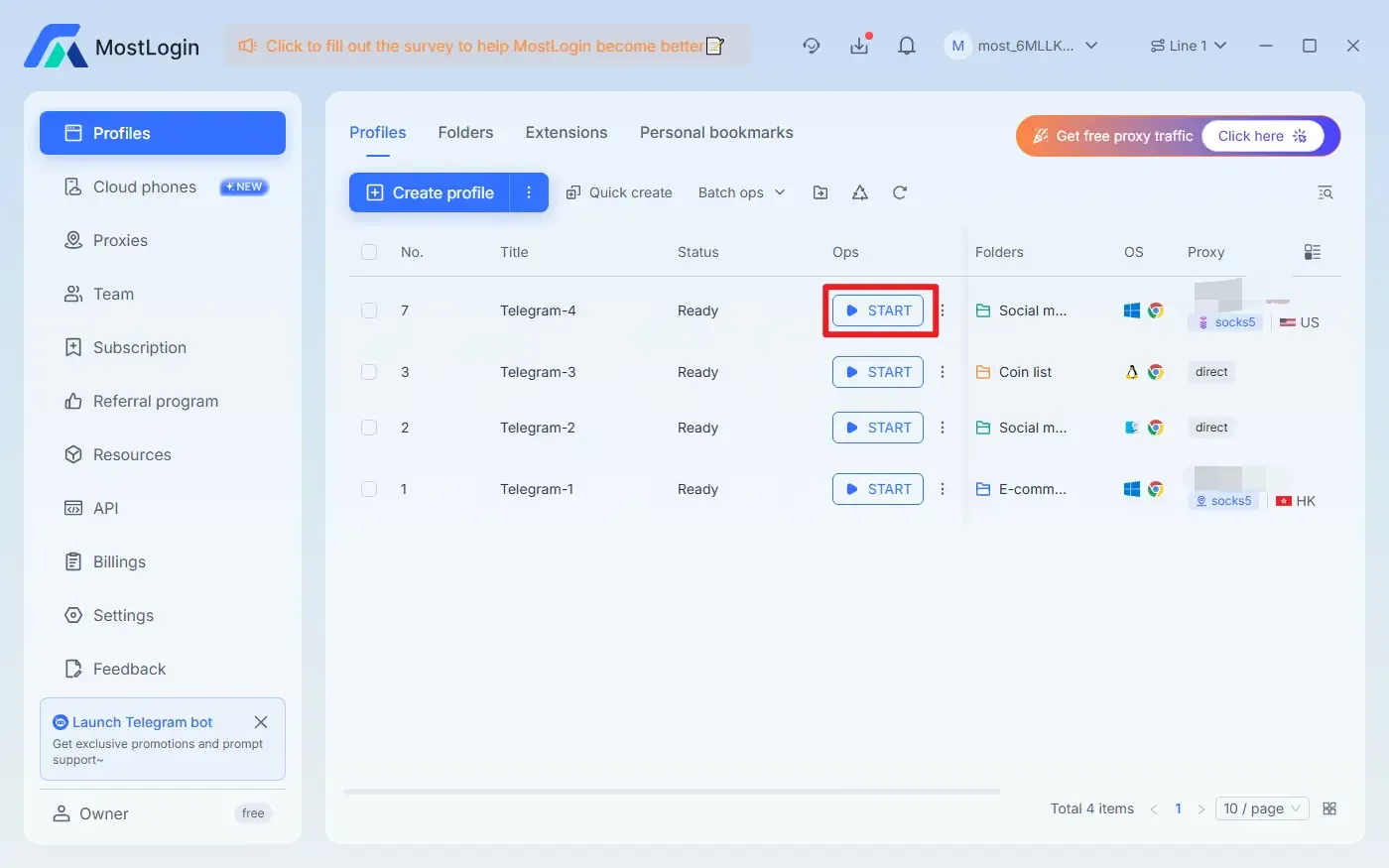
Task: Click the notification bell icon
Action: click(x=906, y=46)
